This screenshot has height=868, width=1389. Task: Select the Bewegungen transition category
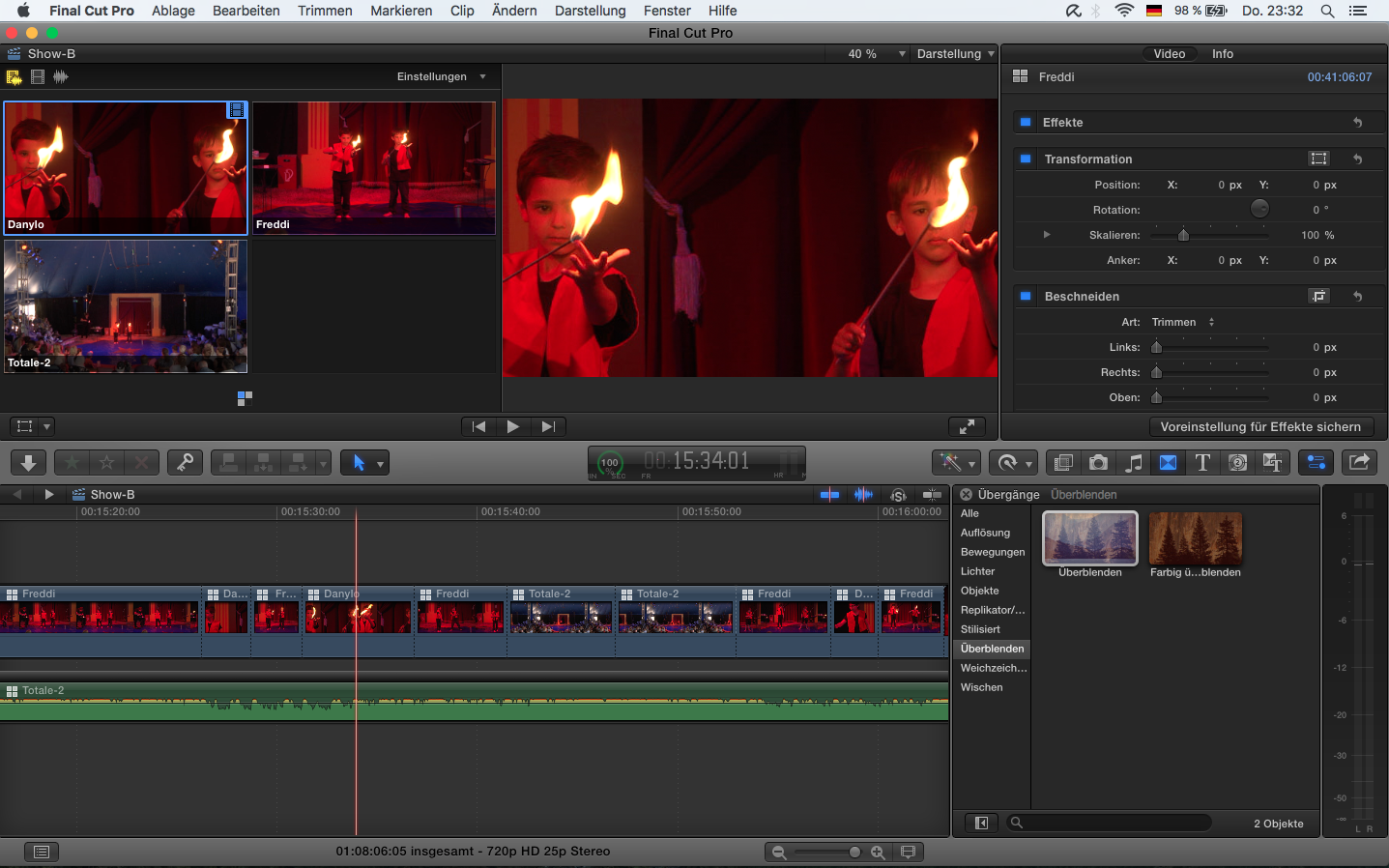992,552
